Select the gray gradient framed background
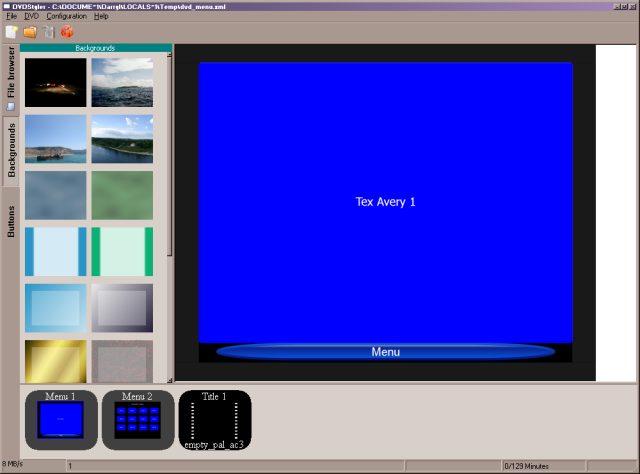The height and width of the screenshot is (474, 640). tap(122, 308)
